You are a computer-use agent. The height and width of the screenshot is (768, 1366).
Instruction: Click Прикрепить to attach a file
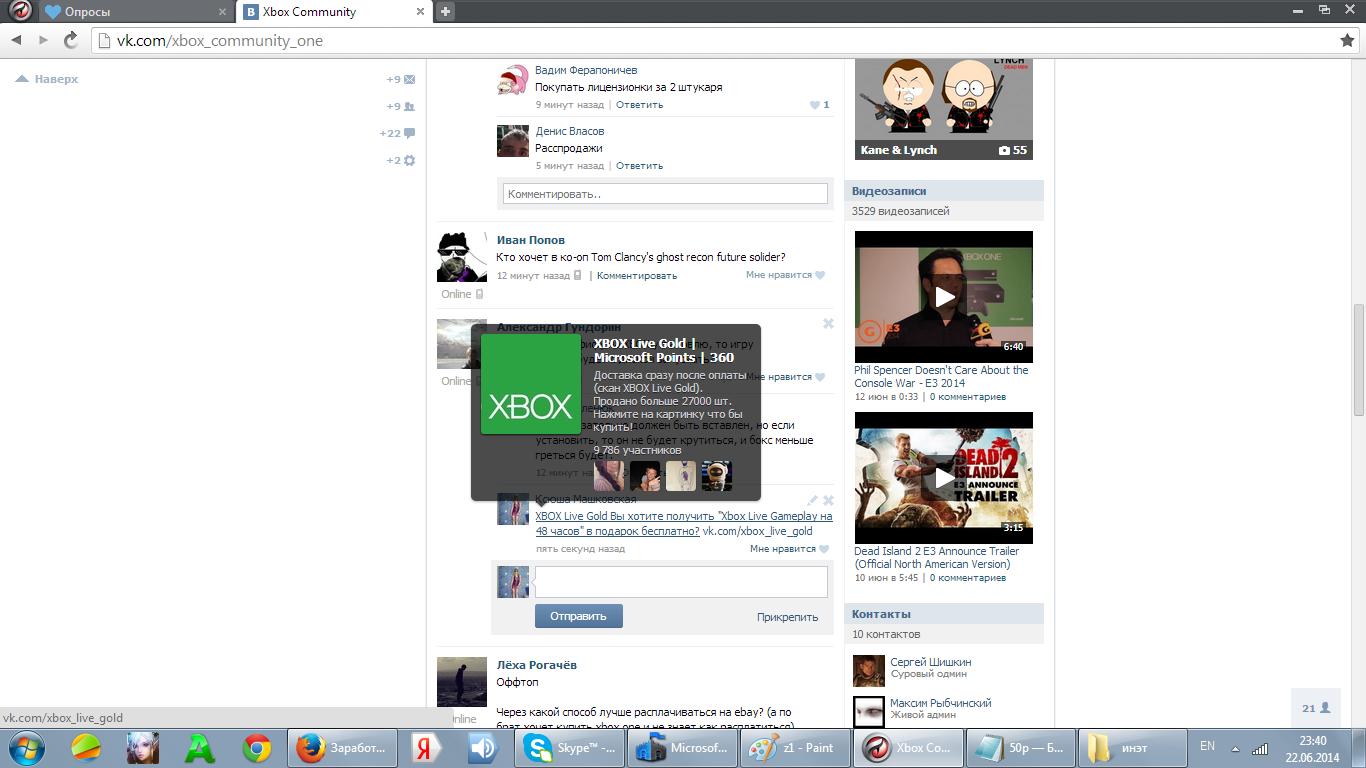(x=787, y=617)
